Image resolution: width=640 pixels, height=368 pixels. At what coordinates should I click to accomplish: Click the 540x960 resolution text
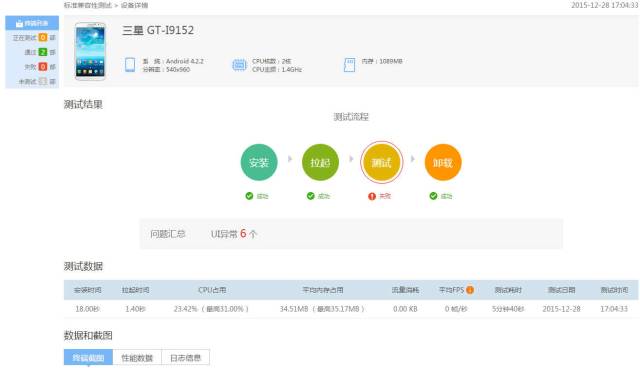(x=178, y=69)
